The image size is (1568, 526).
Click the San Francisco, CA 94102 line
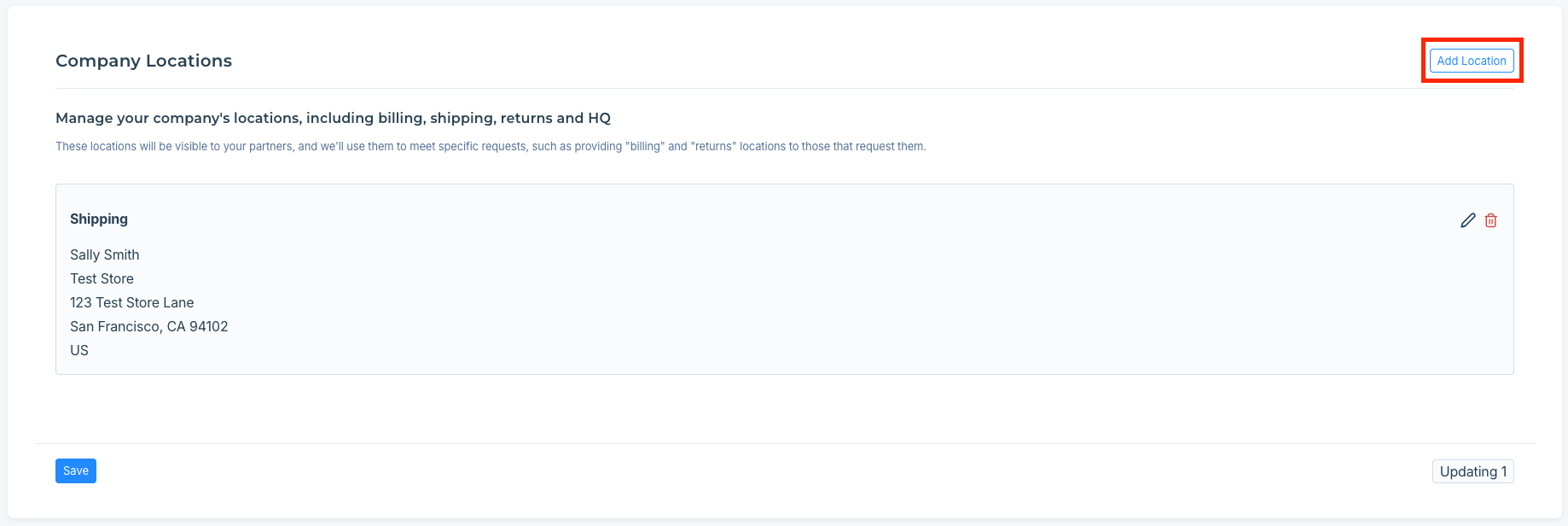coord(148,326)
